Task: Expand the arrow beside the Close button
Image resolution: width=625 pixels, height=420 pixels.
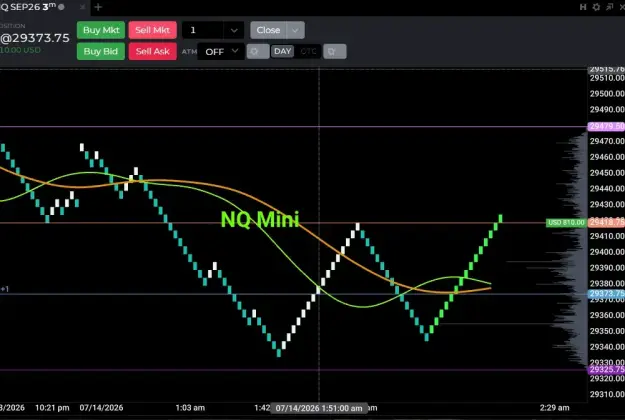Action: [295, 30]
